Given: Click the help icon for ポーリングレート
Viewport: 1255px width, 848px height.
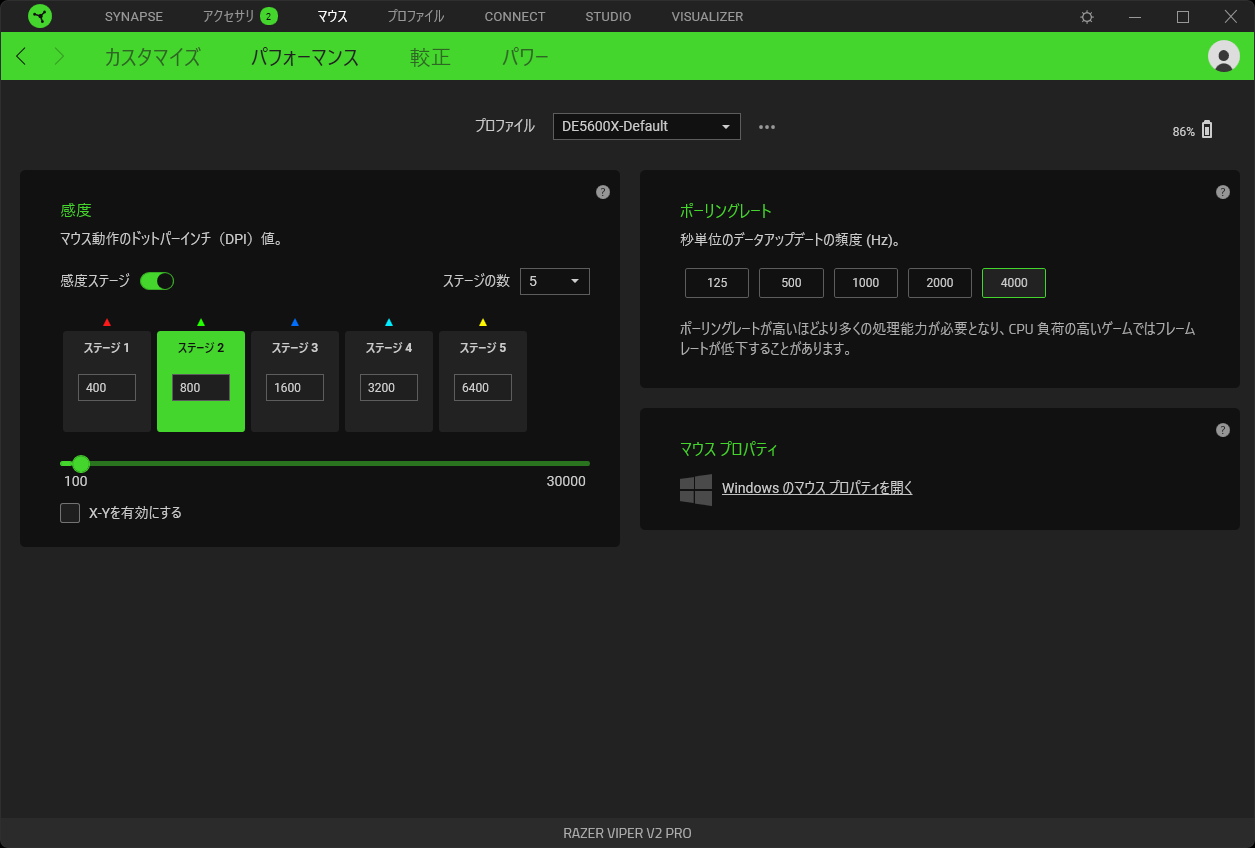Looking at the screenshot, I should 1222,191.
